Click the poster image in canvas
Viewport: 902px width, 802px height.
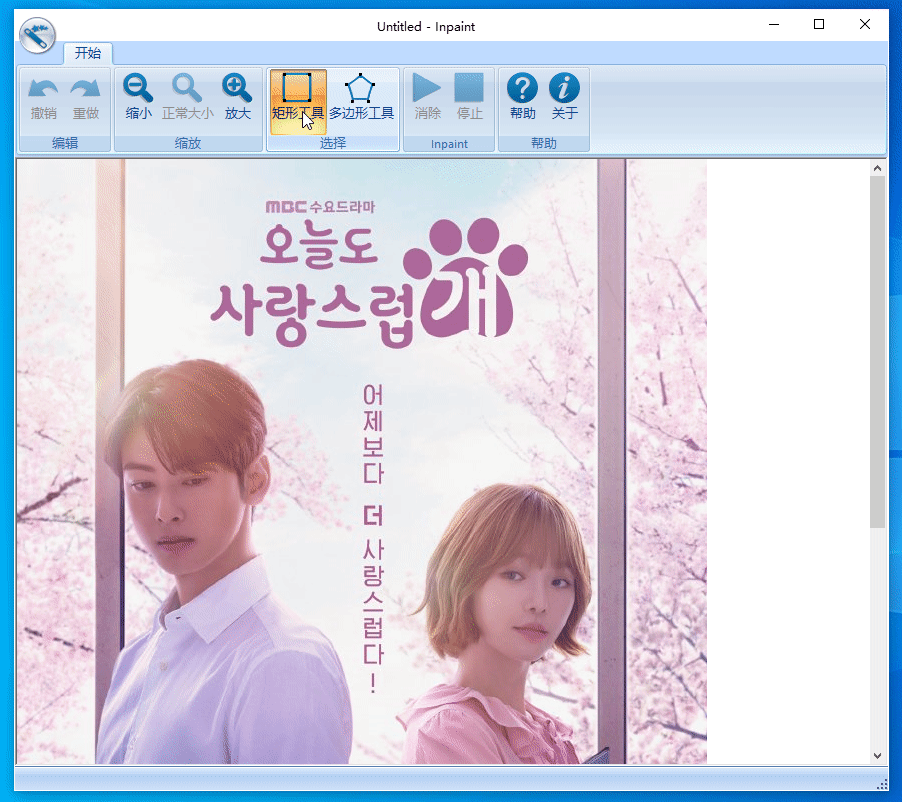click(361, 462)
